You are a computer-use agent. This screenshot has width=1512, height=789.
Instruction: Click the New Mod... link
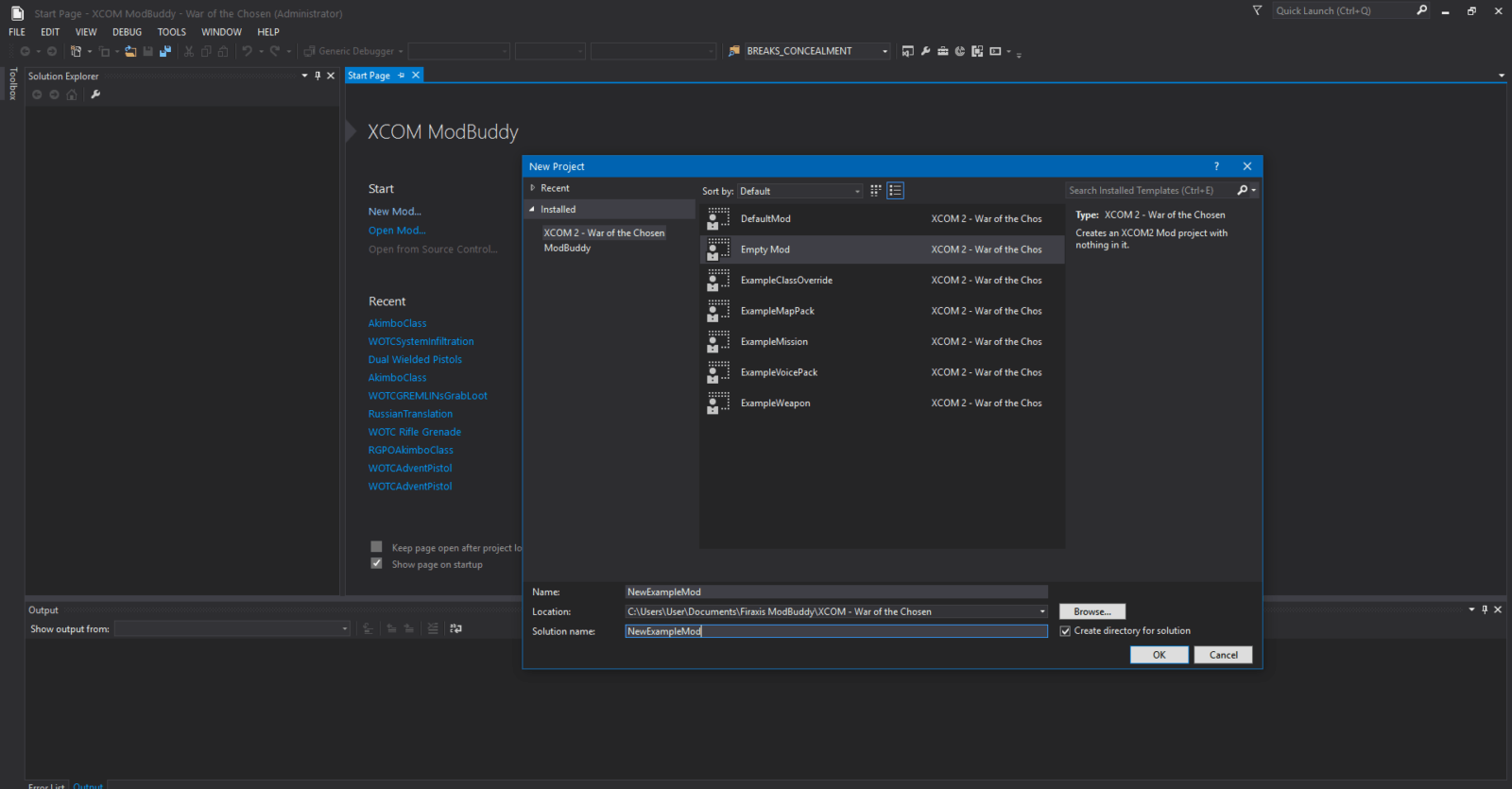[x=395, y=212]
